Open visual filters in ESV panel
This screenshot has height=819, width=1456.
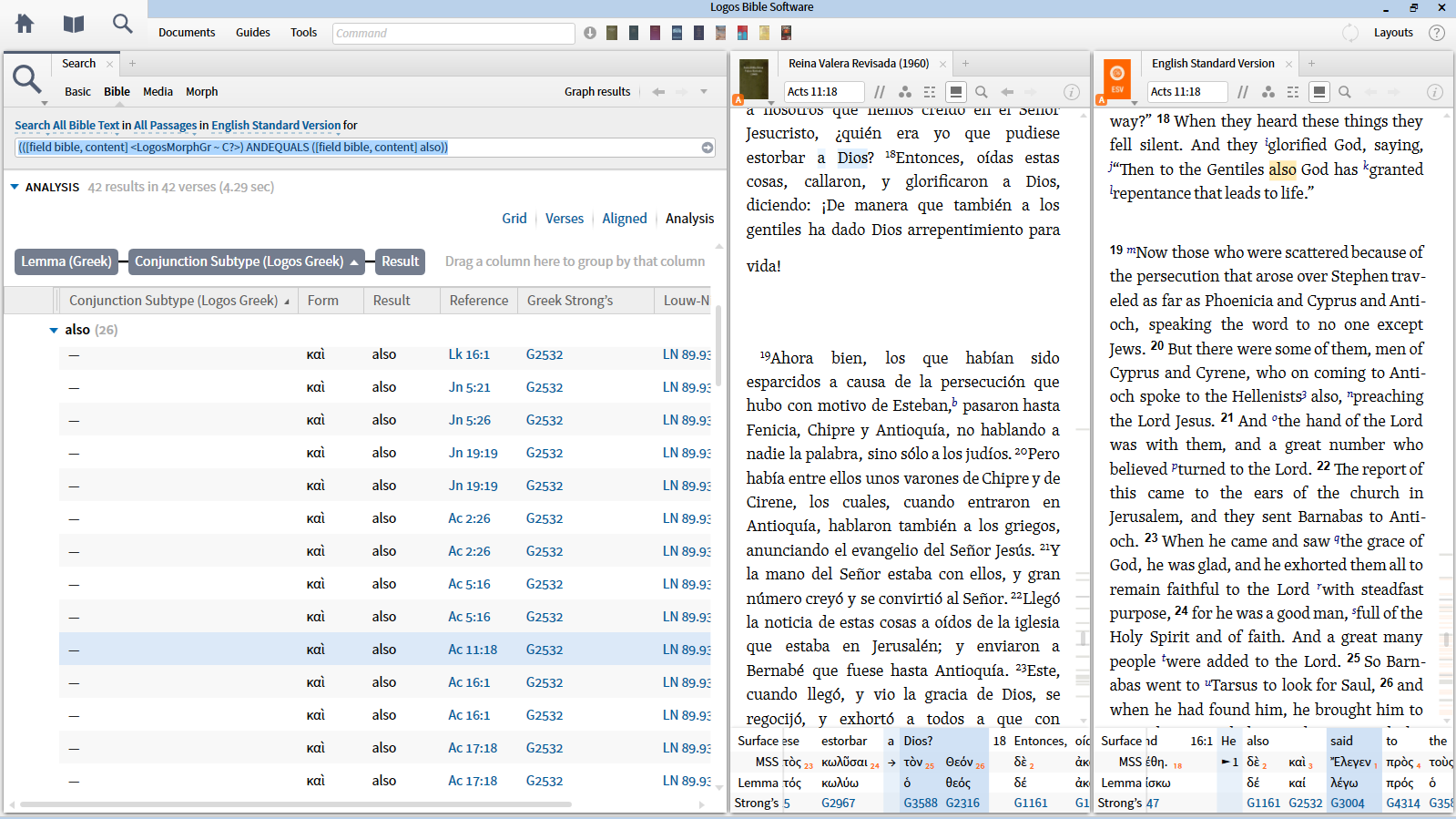point(1268,92)
